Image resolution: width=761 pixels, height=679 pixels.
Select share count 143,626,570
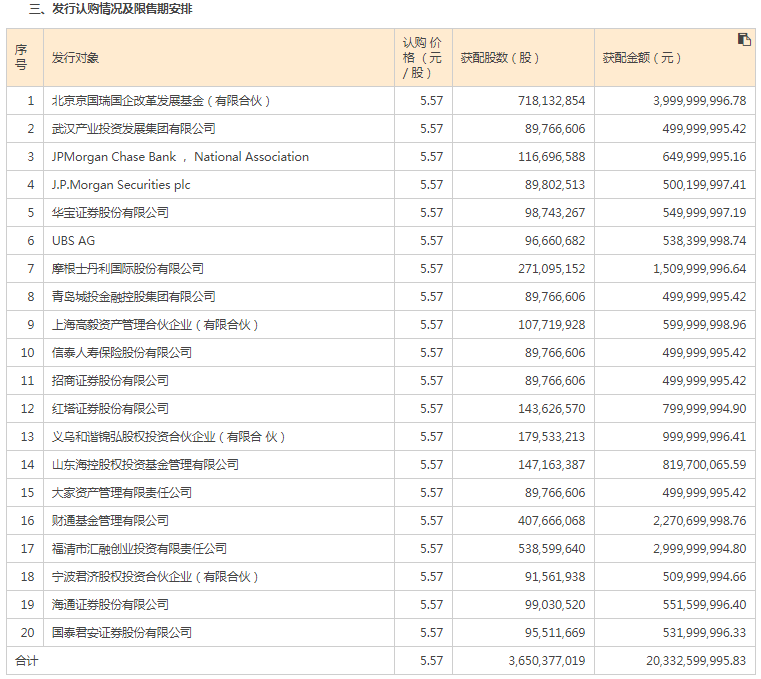click(x=551, y=409)
